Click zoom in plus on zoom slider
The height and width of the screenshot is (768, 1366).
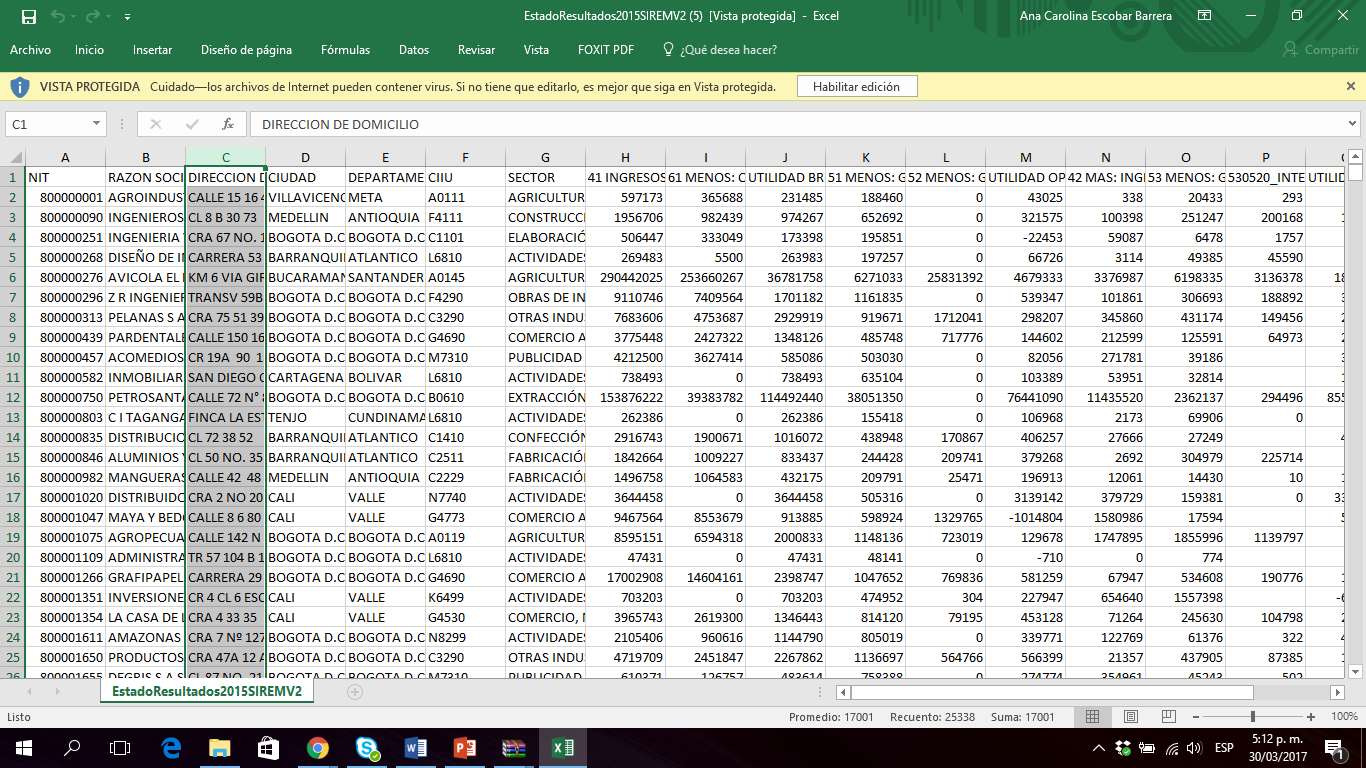(x=1311, y=716)
